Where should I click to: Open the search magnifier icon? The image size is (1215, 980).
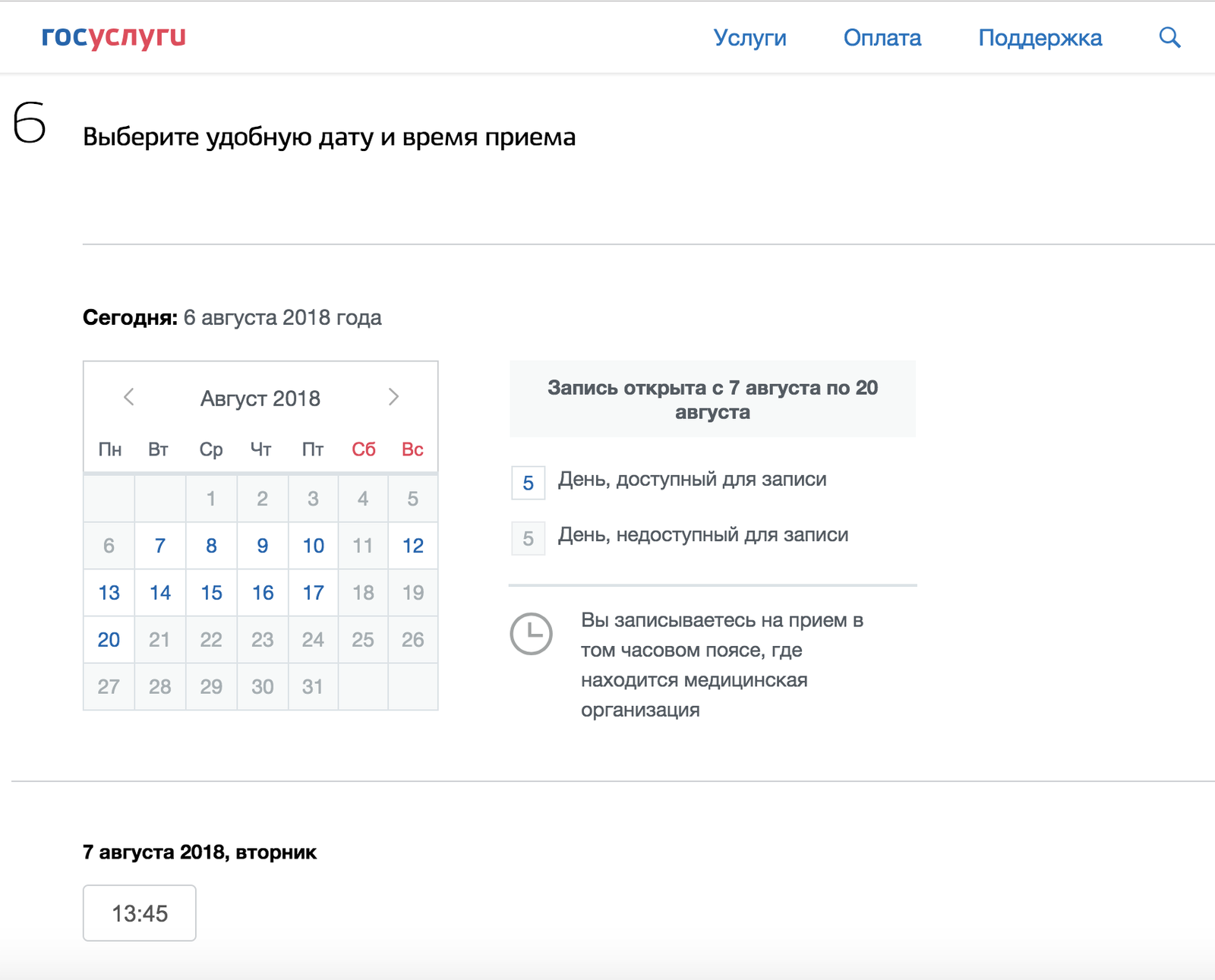pos(1169,37)
